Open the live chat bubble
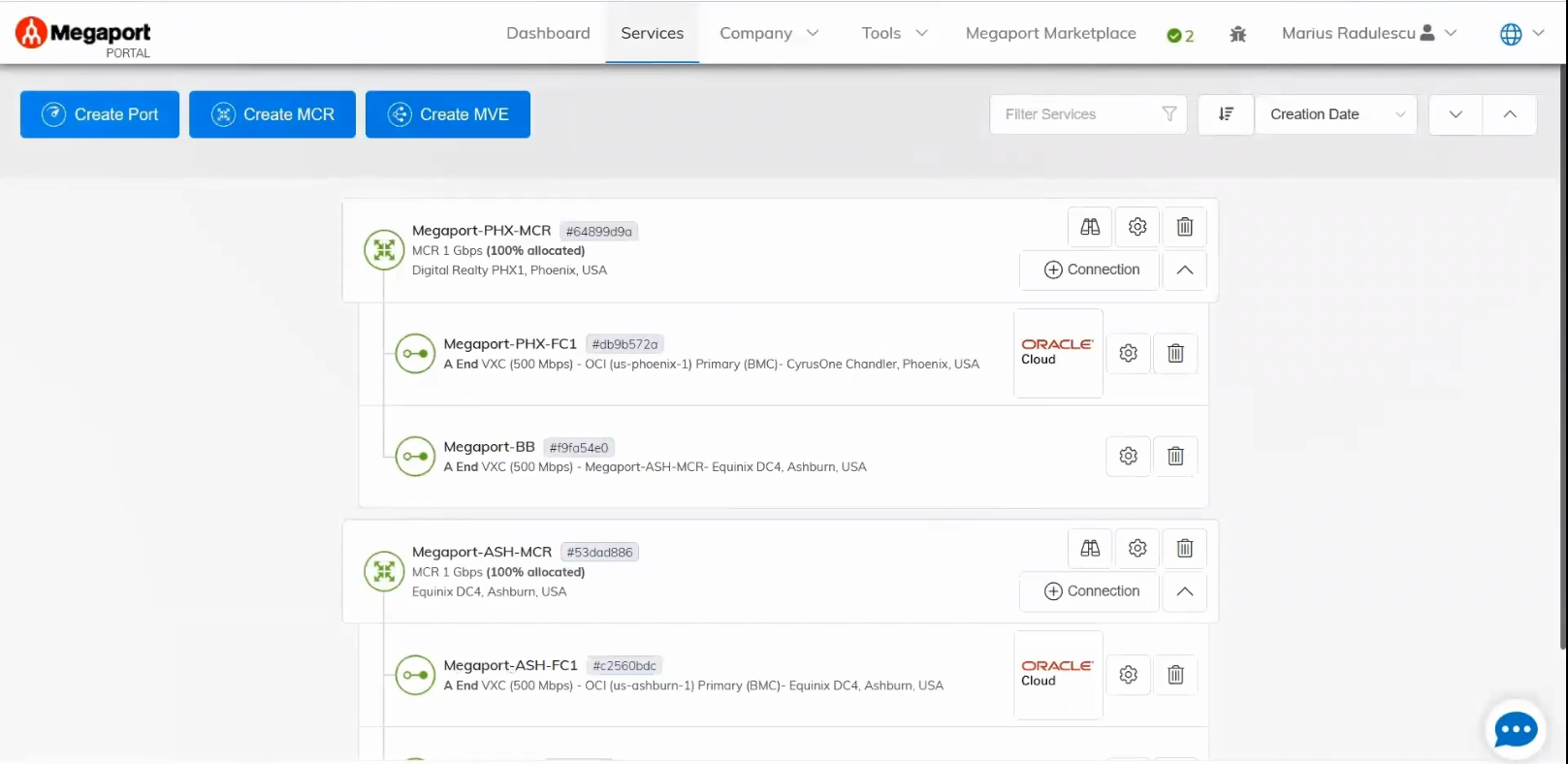Screen dimensions: 1568x764 (x=1515, y=729)
